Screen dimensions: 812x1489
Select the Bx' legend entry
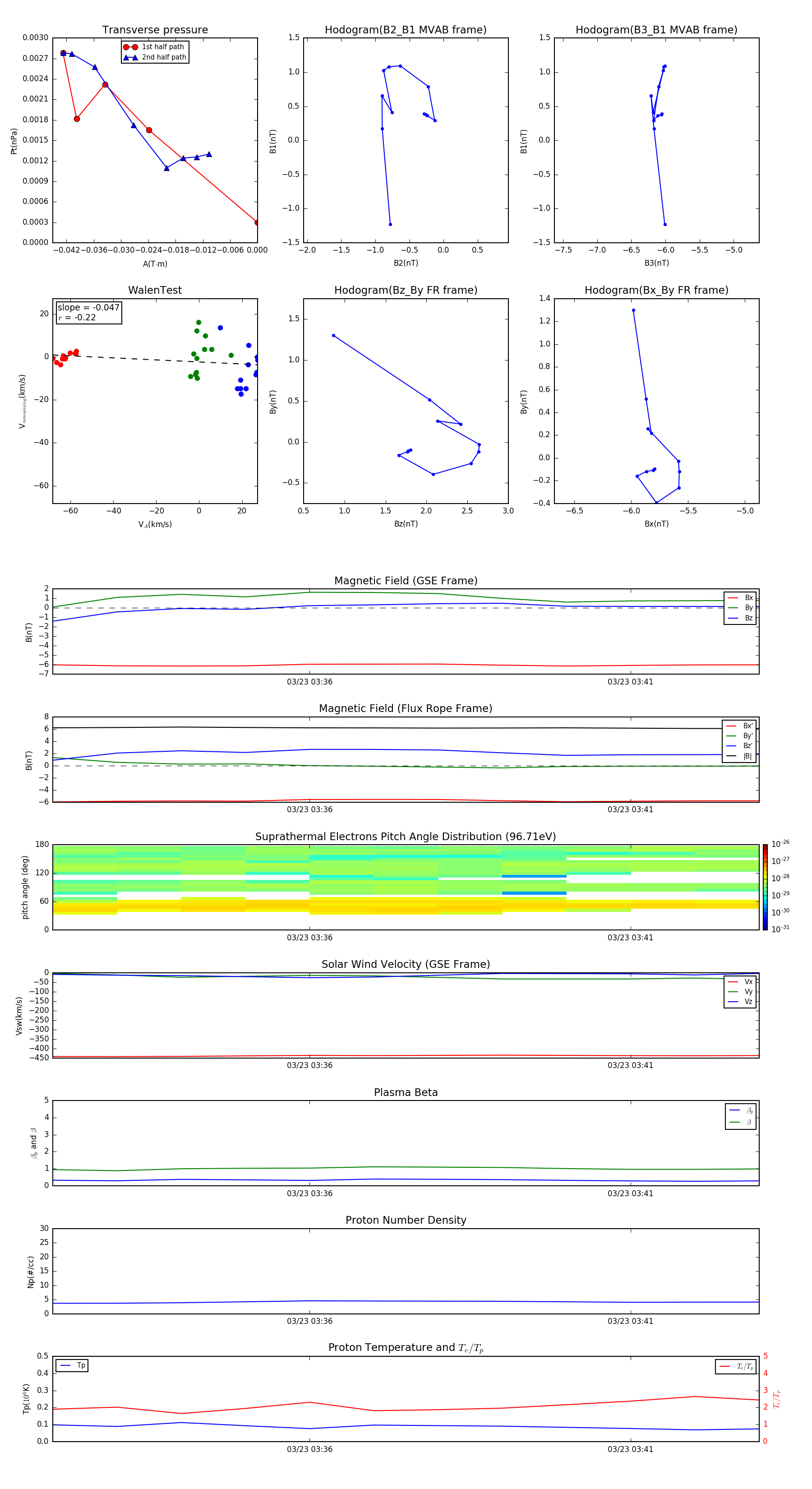click(x=739, y=726)
